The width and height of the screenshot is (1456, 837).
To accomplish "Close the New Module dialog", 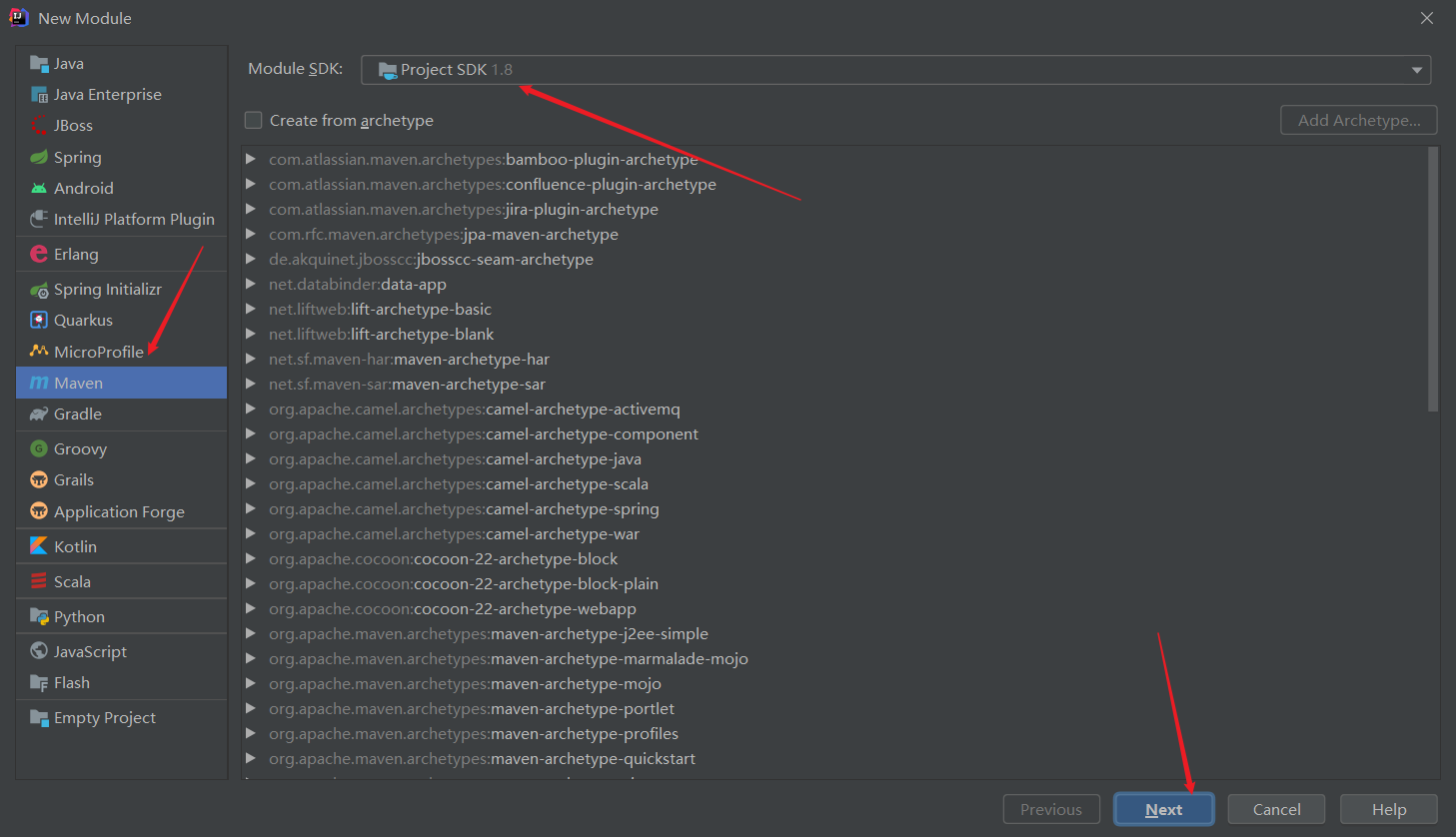I will [x=1427, y=18].
